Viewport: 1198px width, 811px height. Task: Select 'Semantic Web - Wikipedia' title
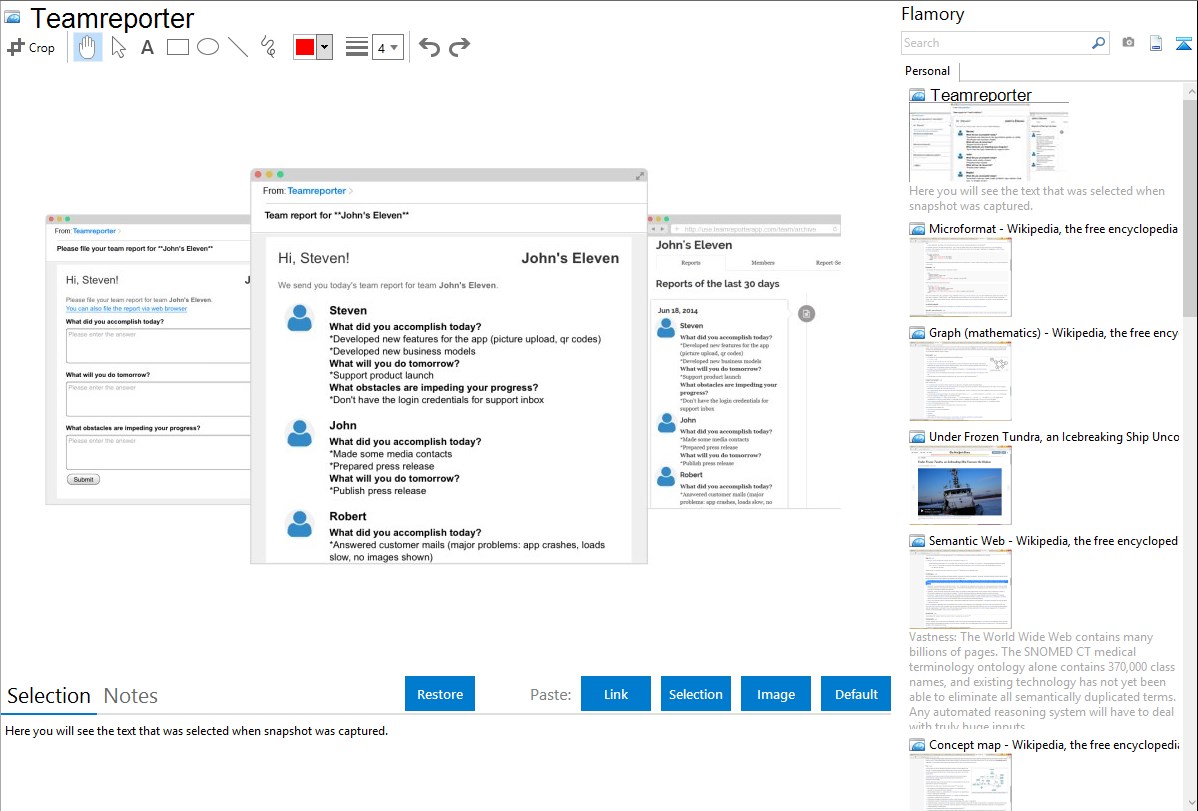click(x=1053, y=540)
